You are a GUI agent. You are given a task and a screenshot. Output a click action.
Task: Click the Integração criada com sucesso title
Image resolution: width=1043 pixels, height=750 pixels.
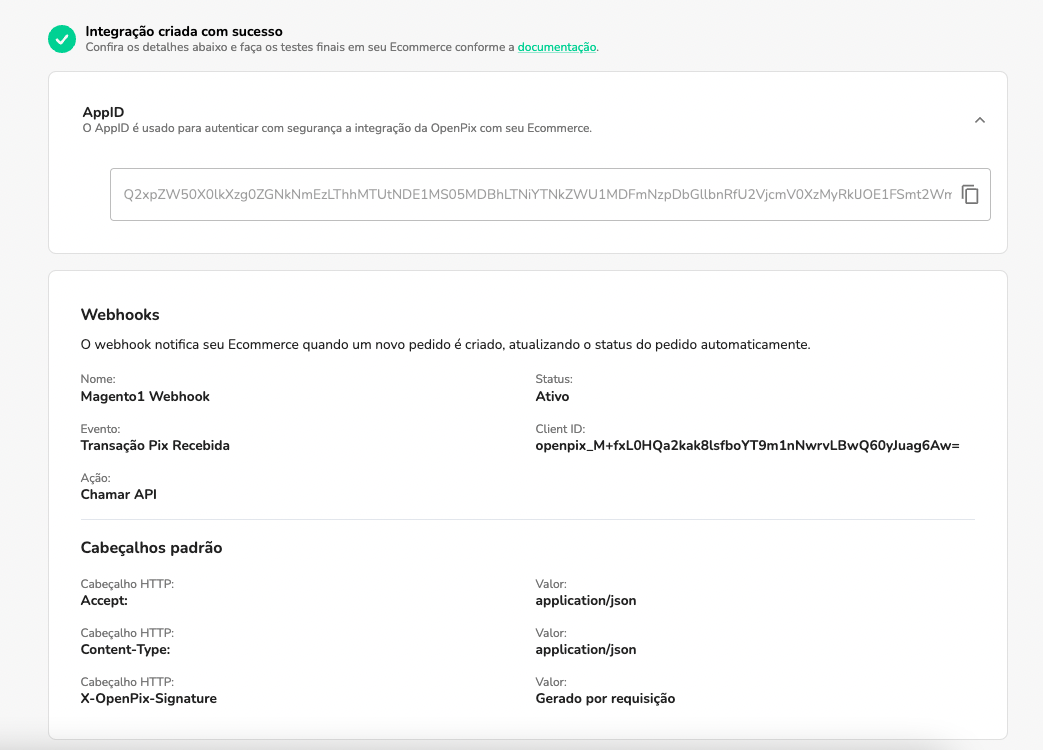184,32
